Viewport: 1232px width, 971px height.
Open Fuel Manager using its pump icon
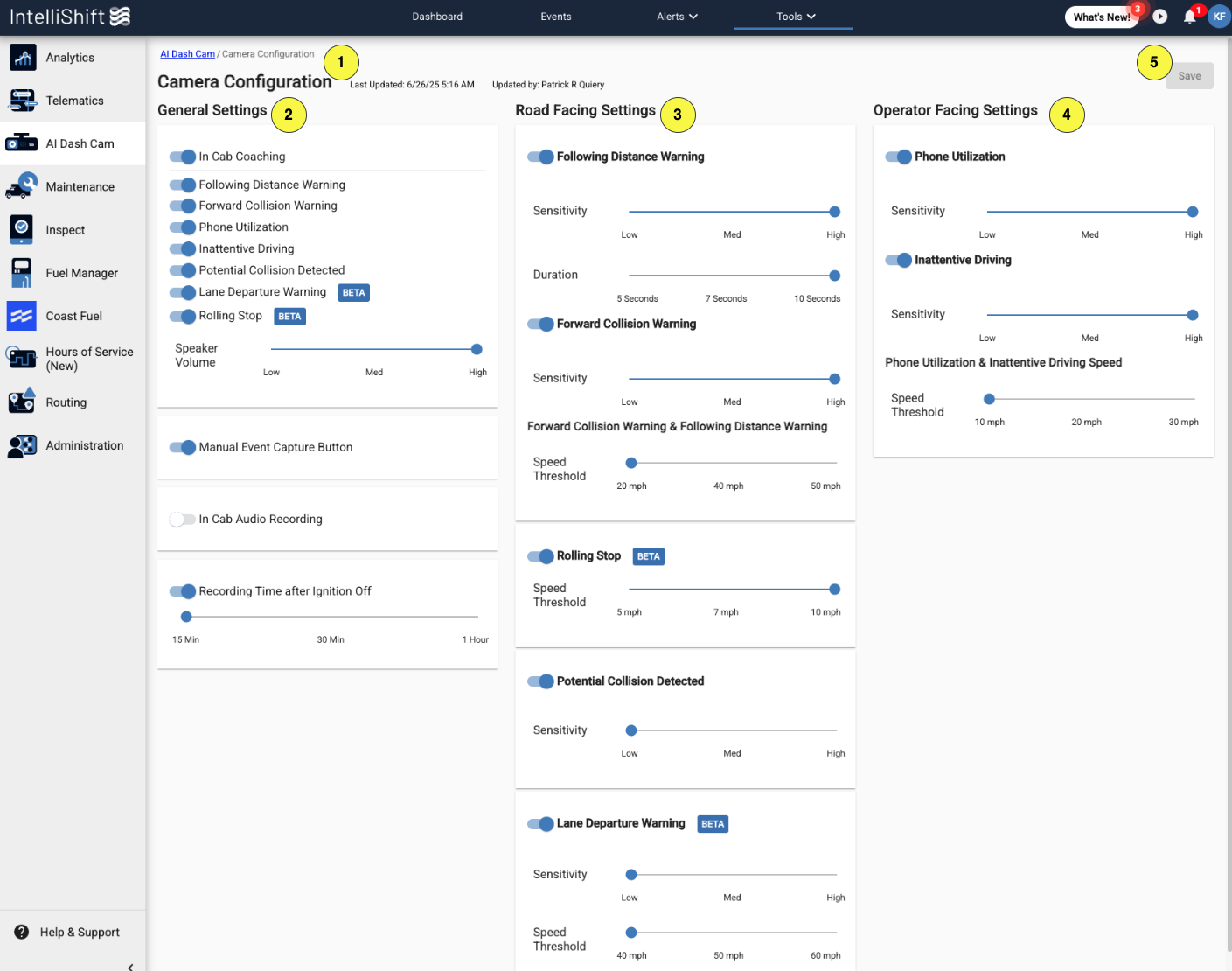point(22,272)
